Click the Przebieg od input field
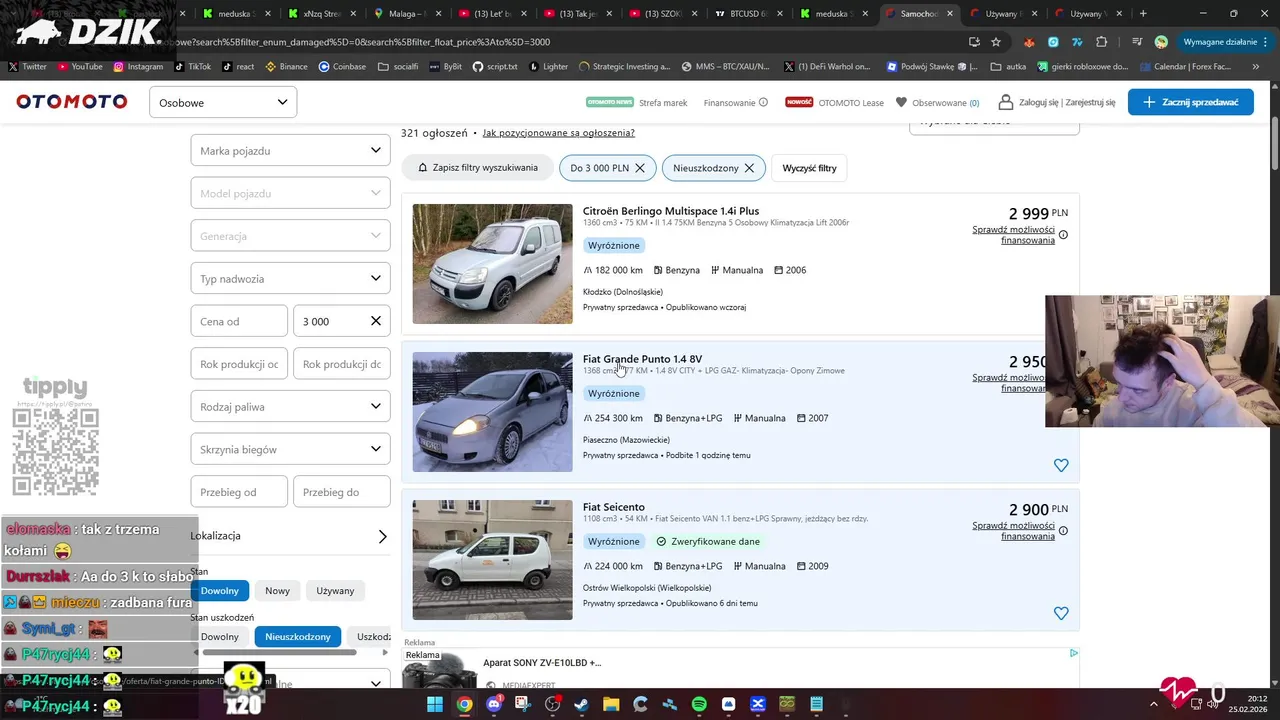Image resolution: width=1280 pixels, height=720 pixels. point(239,492)
